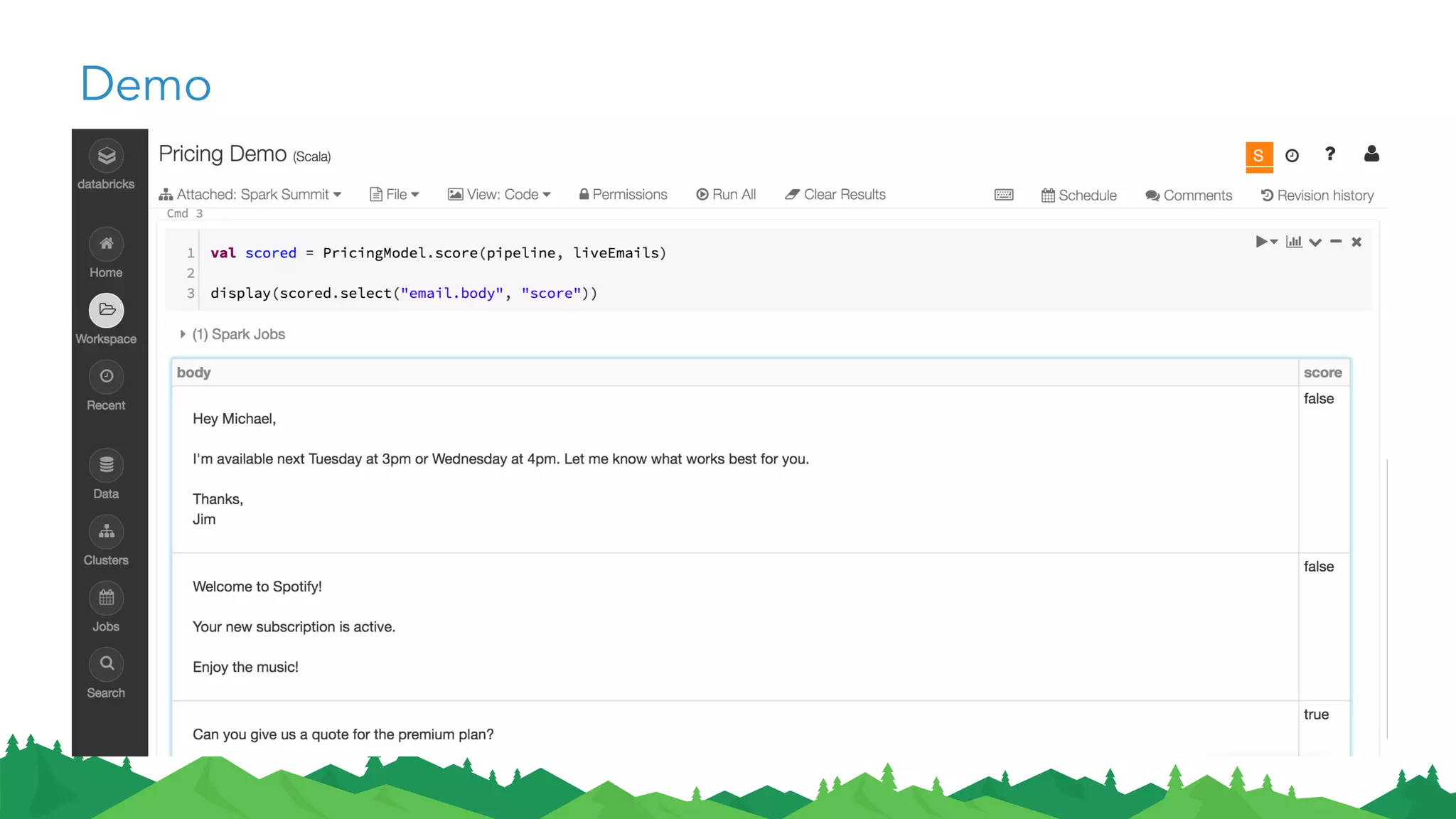Open the File menu

pyautogui.click(x=395, y=195)
